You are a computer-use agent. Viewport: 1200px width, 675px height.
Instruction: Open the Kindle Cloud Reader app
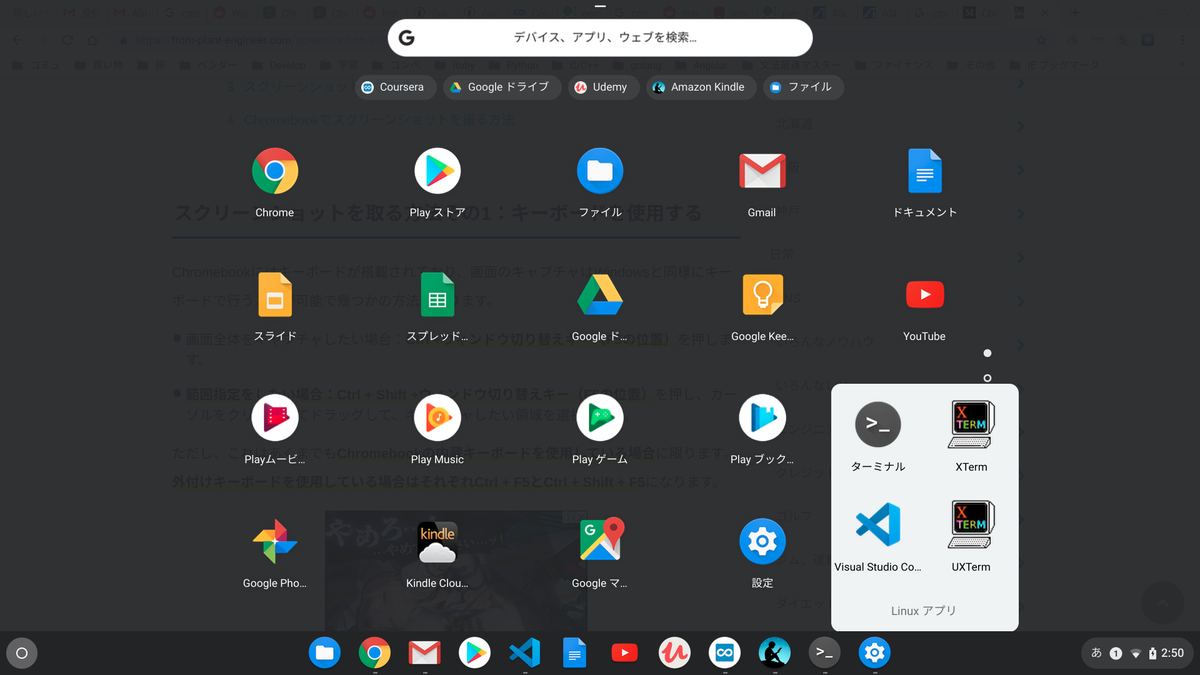pyautogui.click(x=437, y=542)
